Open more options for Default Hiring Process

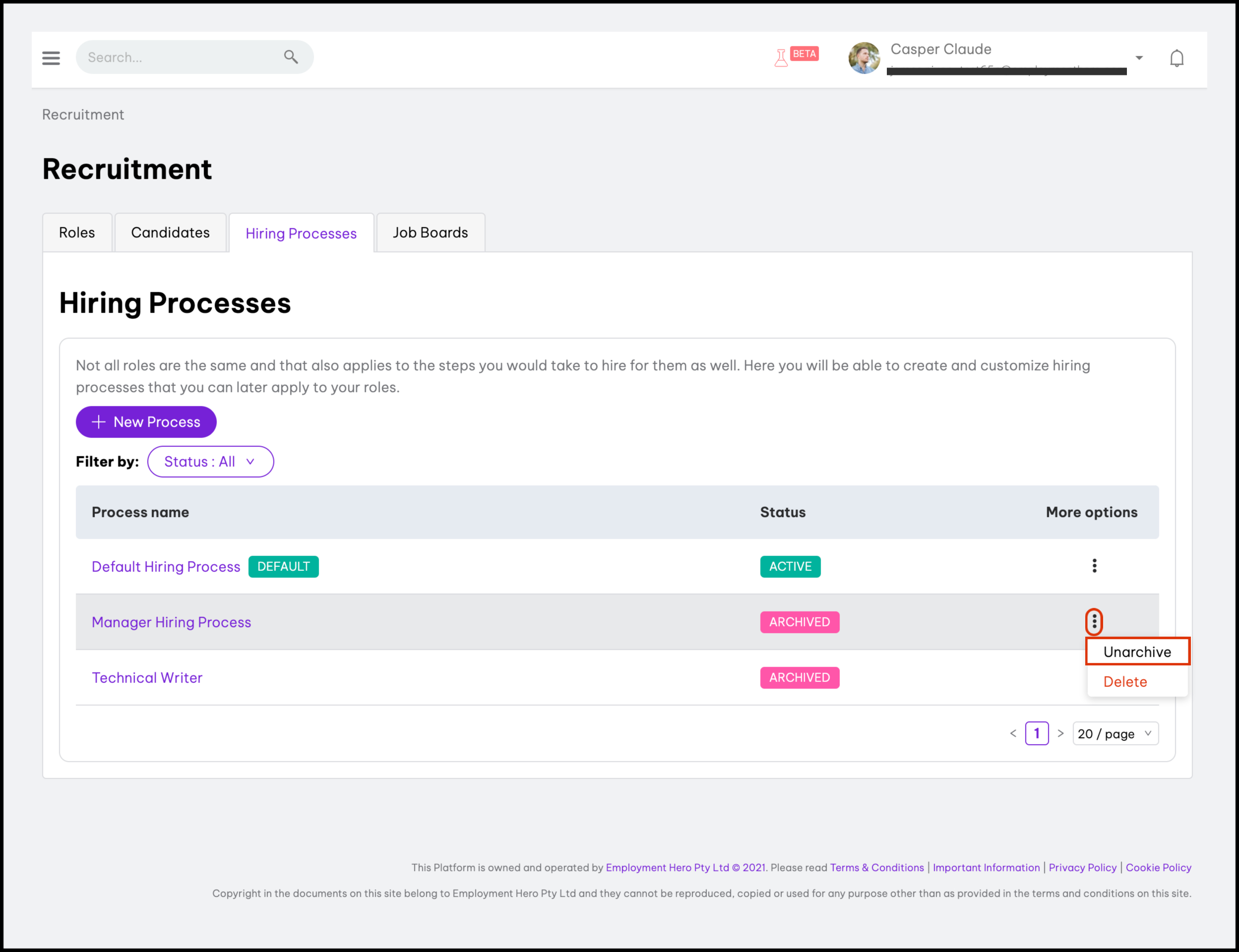coord(1094,566)
